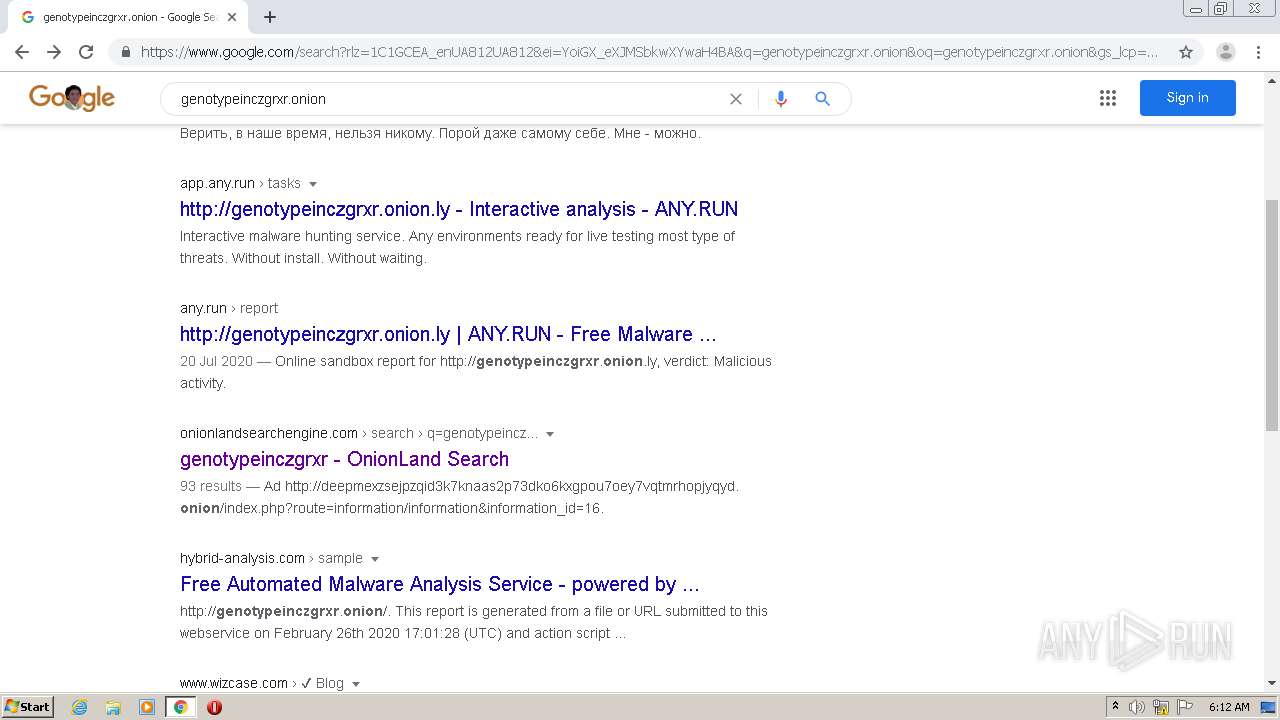Switch to Chrome in the taskbar
This screenshot has height=720, width=1280.
click(180, 707)
